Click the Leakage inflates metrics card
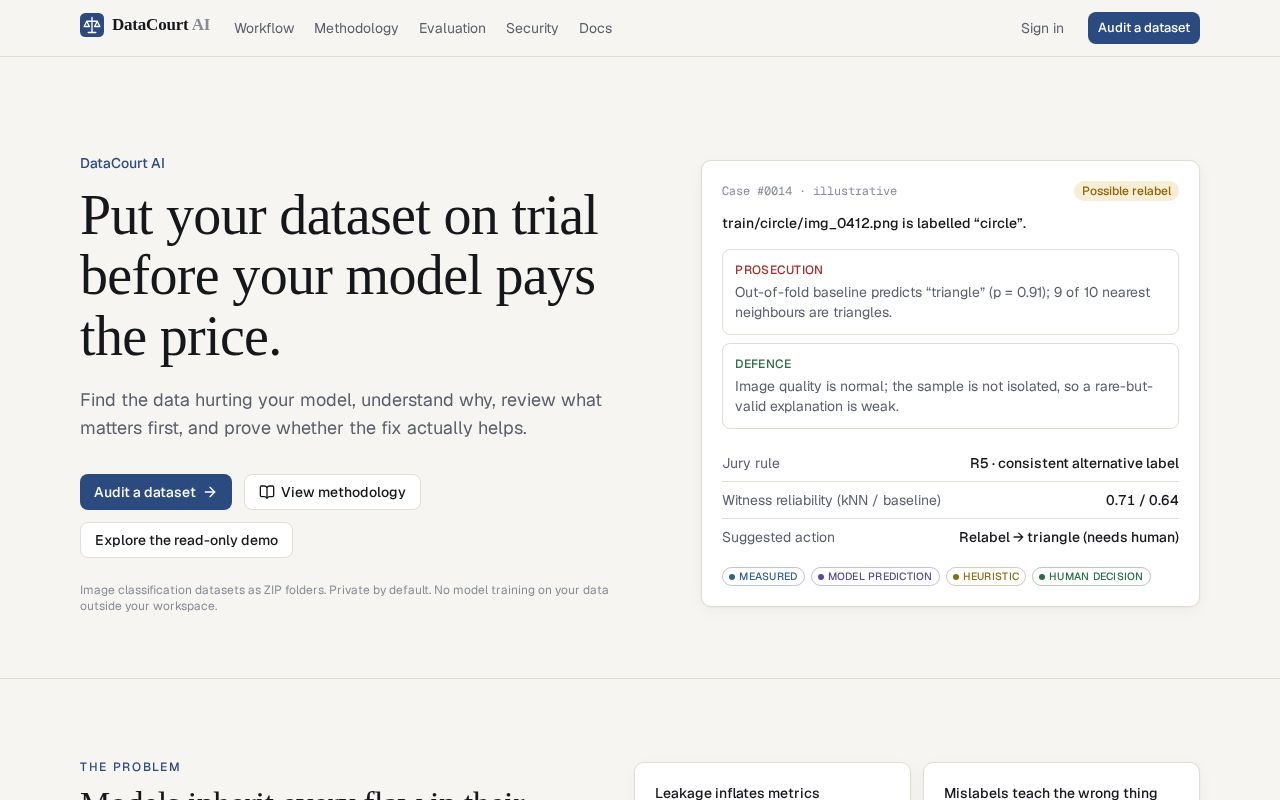The height and width of the screenshot is (800, 1280). click(772, 781)
